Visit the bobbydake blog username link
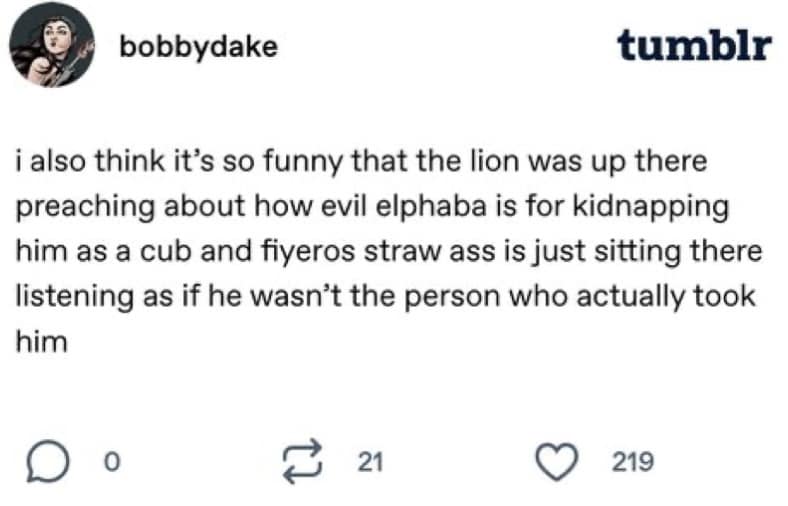Screen dimensions: 788x506 (x=197, y=45)
